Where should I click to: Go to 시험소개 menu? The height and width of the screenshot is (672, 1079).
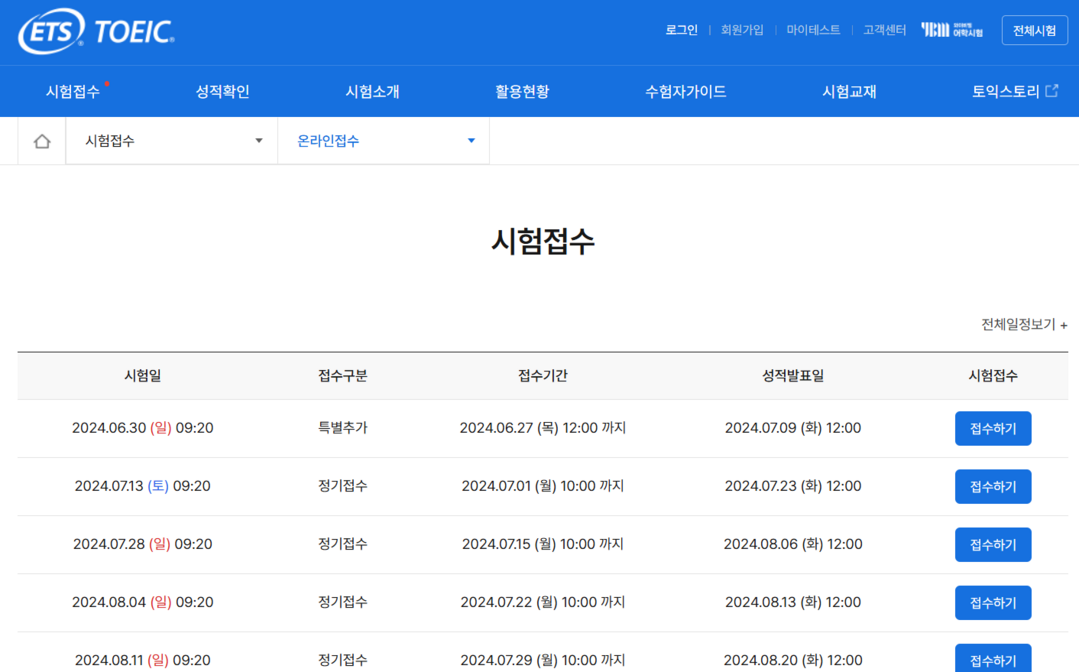tap(372, 91)
